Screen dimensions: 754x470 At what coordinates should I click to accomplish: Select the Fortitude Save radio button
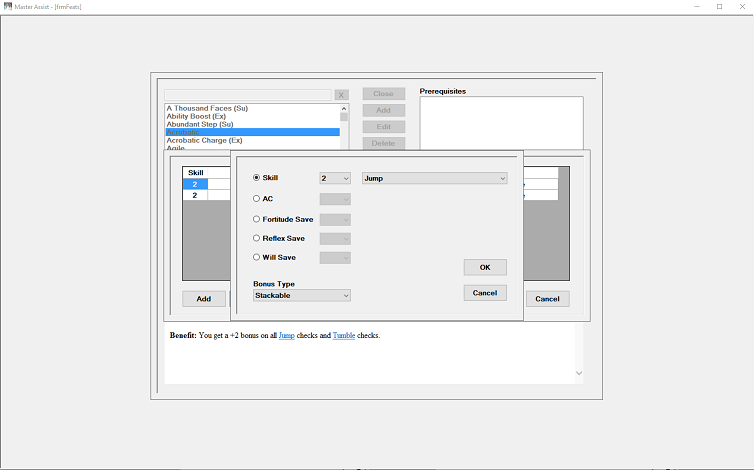pos(256,219)
